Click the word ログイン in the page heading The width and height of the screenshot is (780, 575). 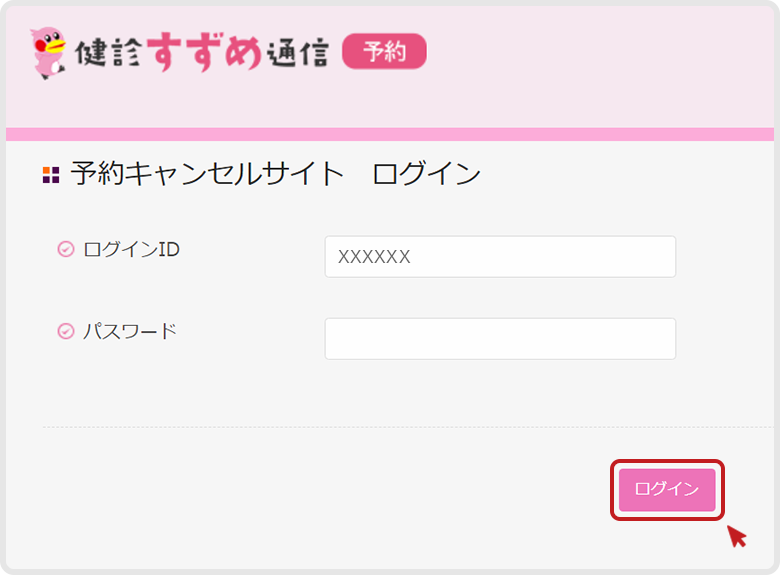tap(426, 174)
